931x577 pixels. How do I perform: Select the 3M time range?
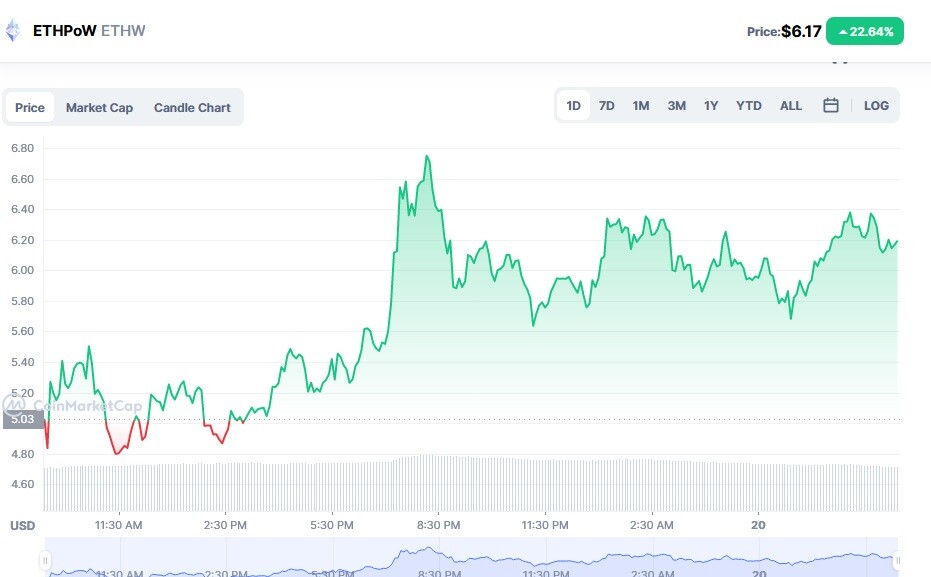[676, 106]
